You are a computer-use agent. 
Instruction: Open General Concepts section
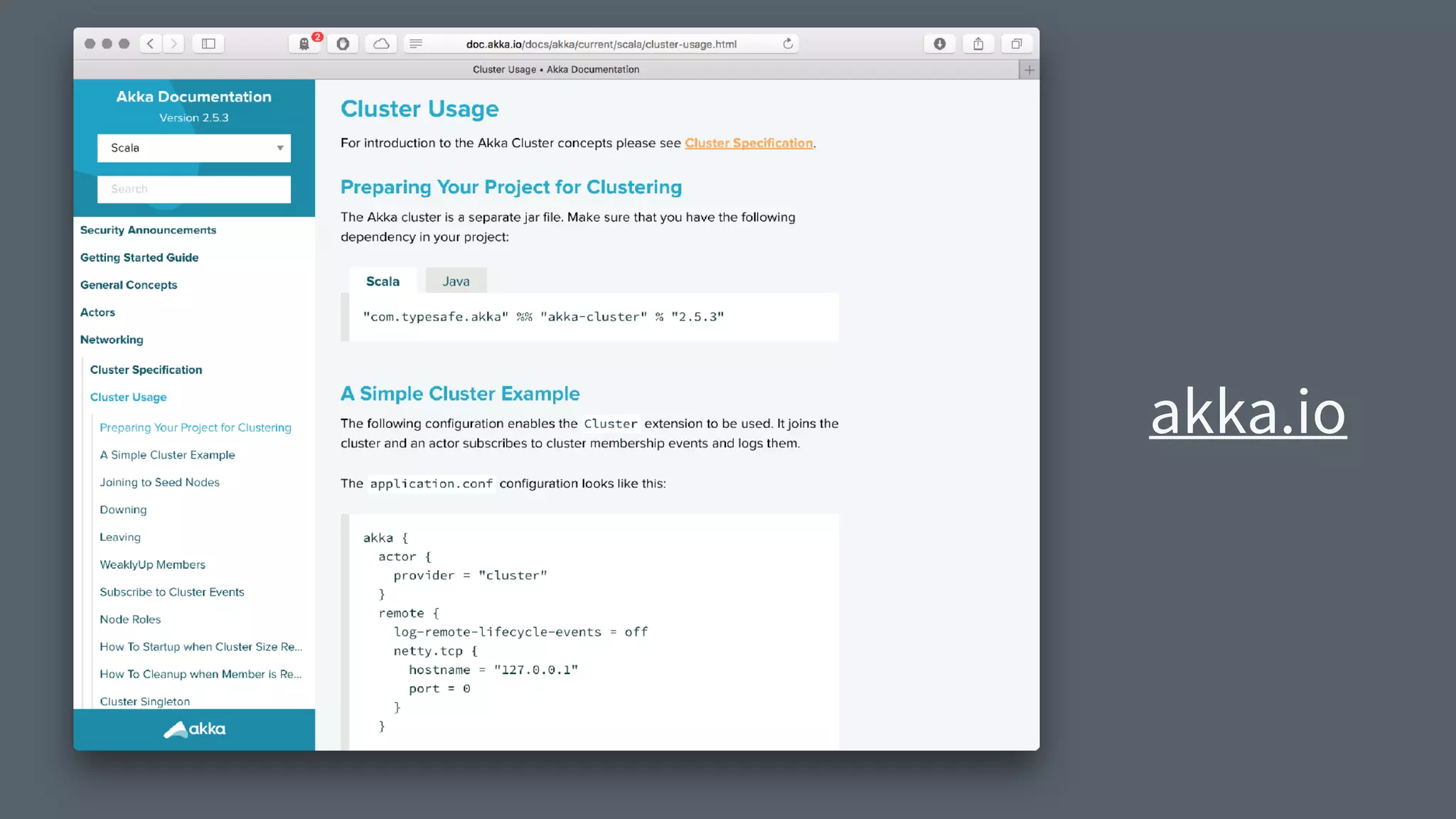coord(129,285)
